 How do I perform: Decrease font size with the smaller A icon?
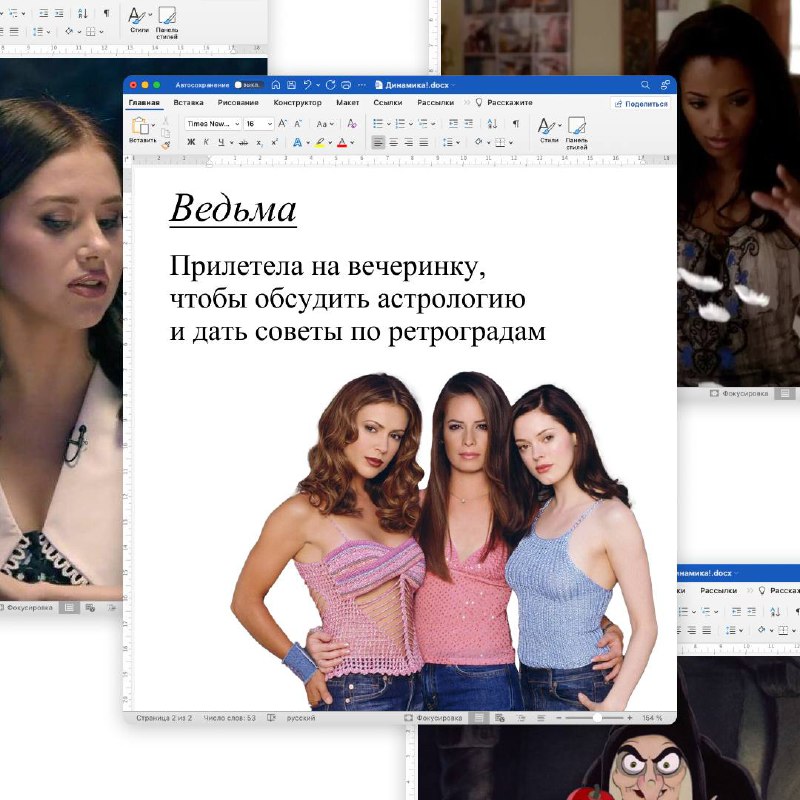click(x=298, y=123)
